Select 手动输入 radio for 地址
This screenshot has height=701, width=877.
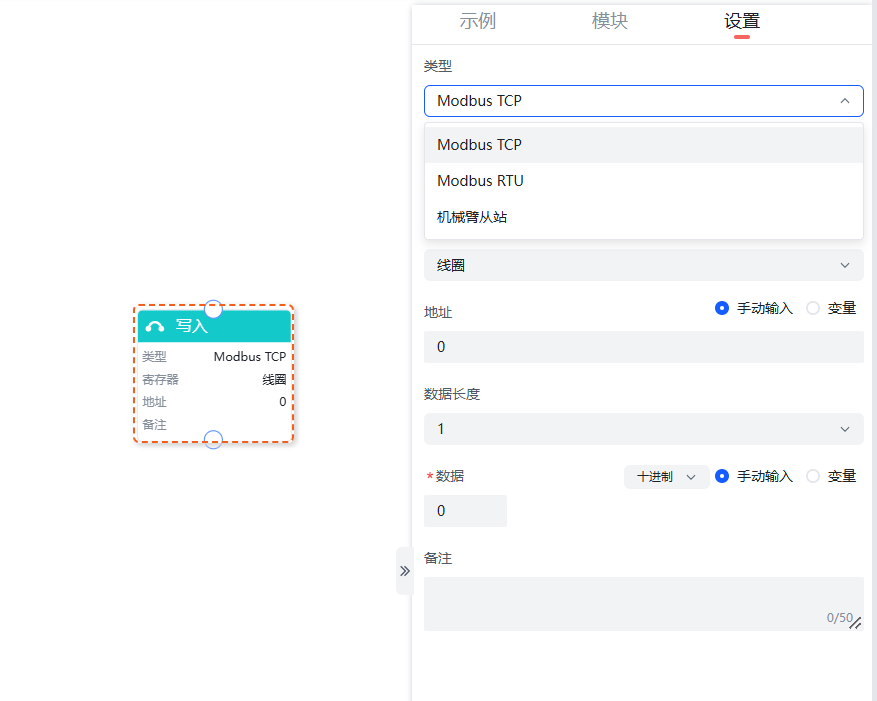722,309
